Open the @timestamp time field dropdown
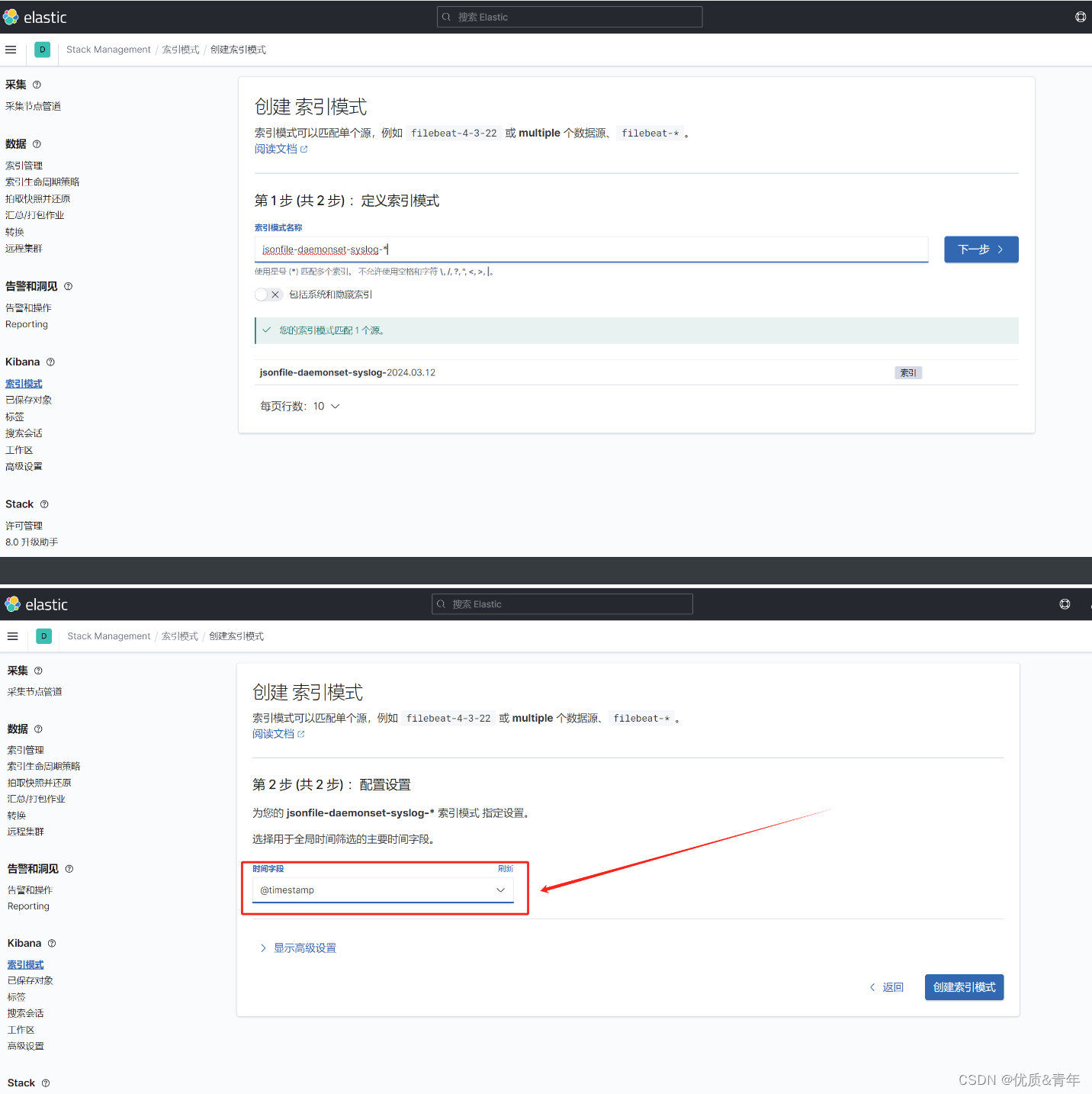 click(383, 890)
